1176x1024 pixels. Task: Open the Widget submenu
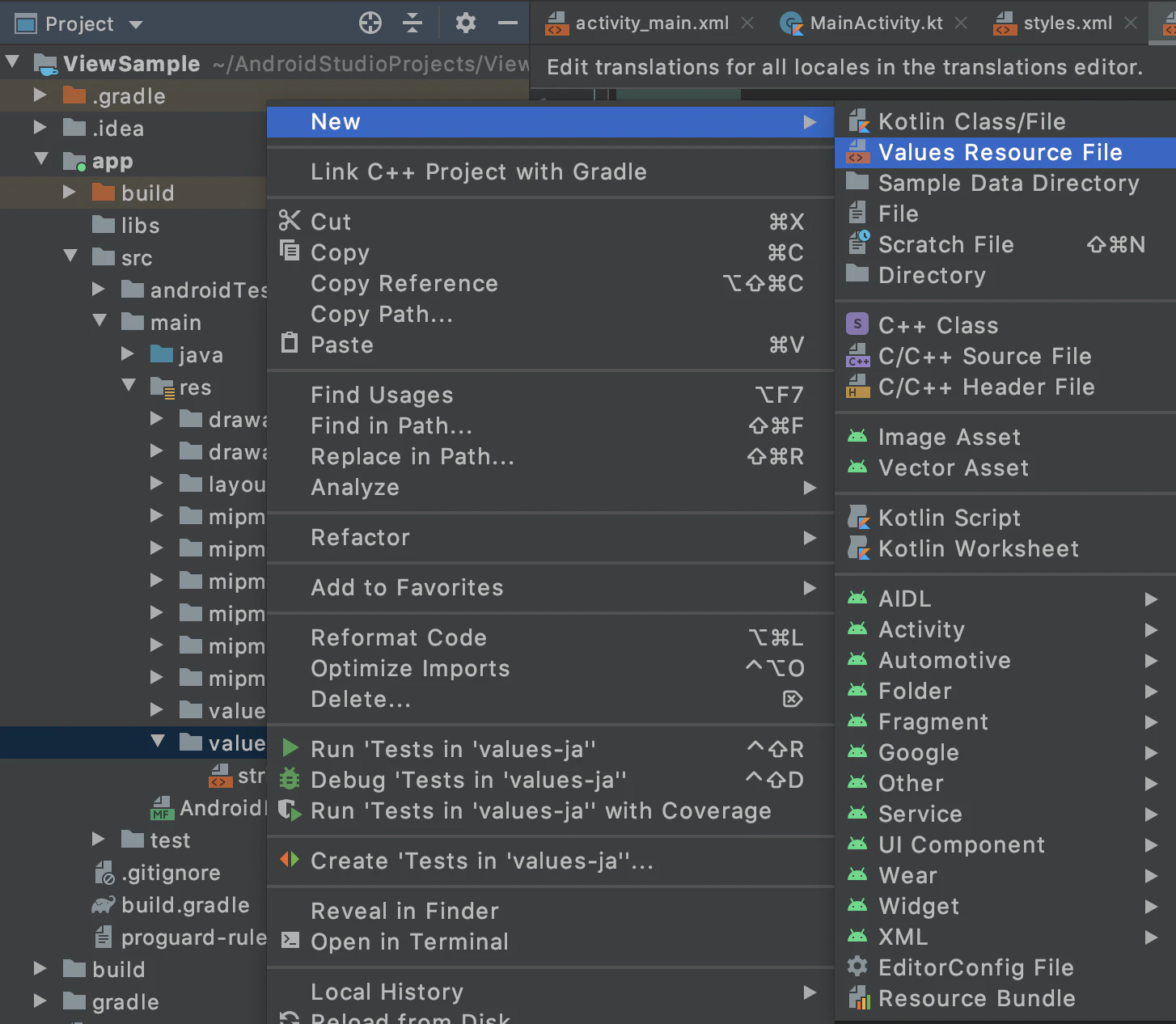pyautogui.click(x=1005, y=906)
